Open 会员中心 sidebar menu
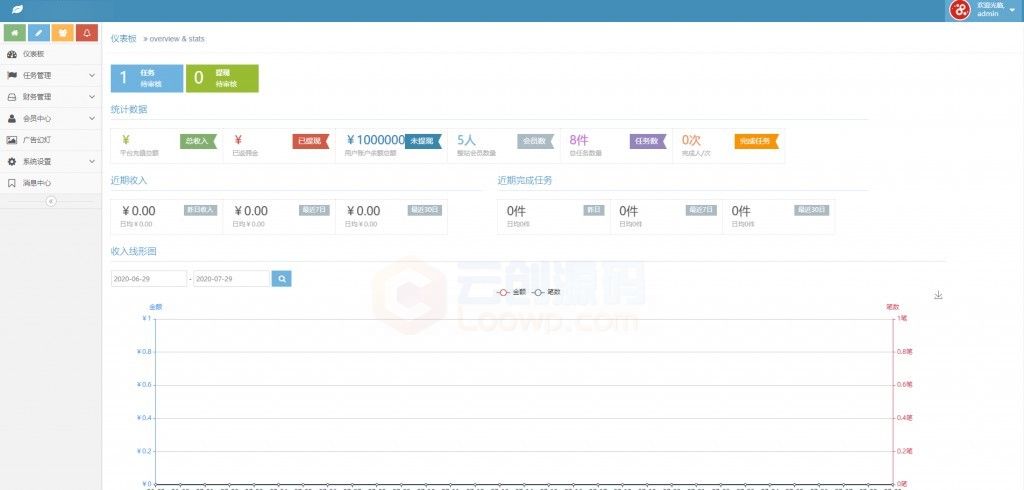1024x490 pixels. 51,119
